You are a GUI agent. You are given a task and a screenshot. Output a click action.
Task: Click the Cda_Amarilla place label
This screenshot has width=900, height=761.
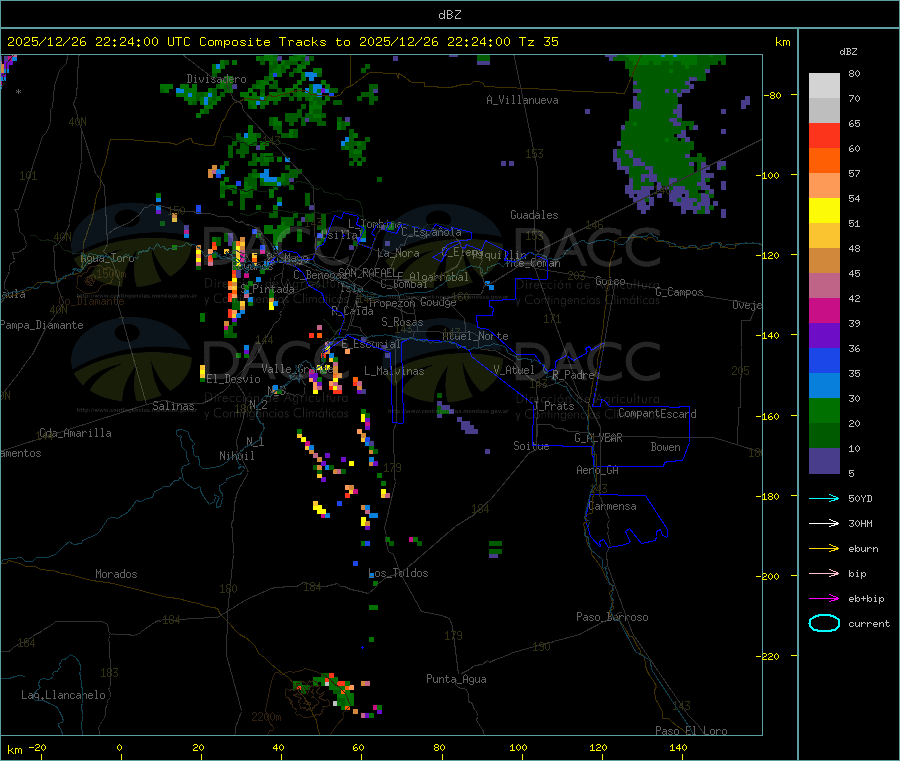coord(75,433)
